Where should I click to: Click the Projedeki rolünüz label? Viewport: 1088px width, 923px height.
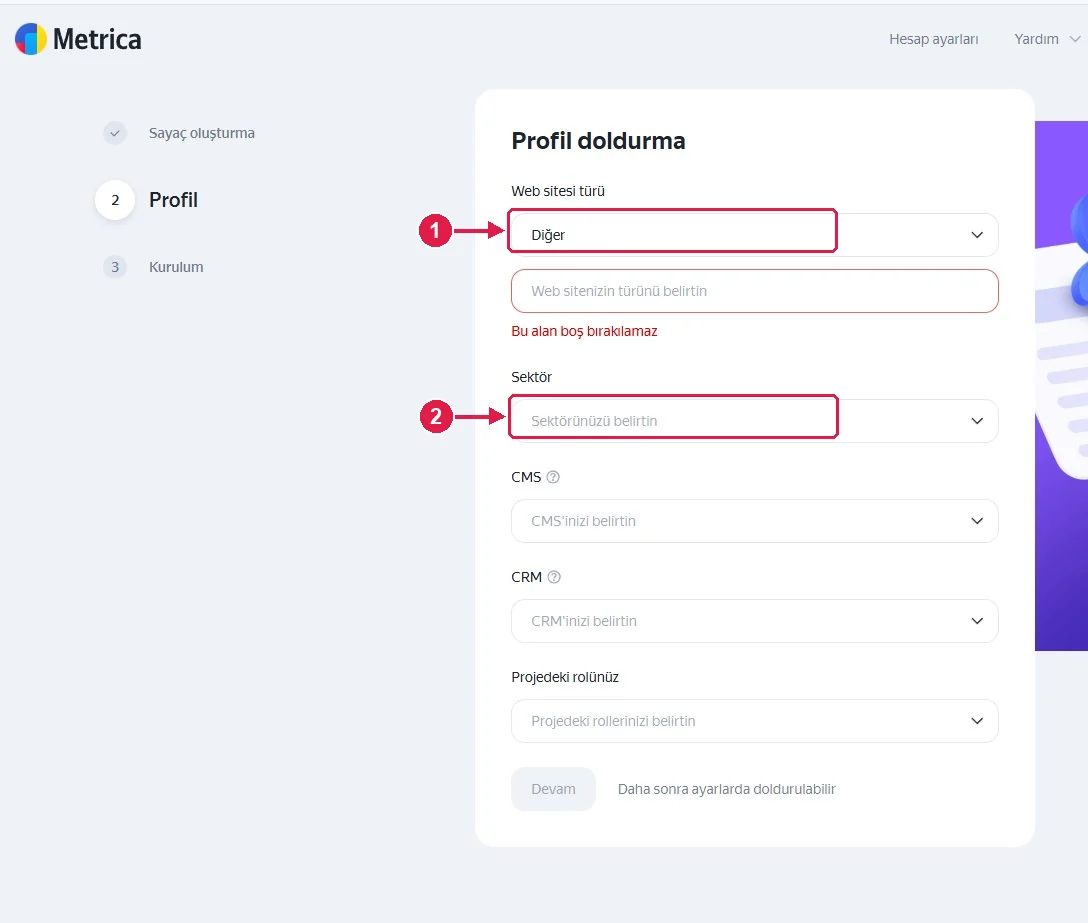coord(565,677)
